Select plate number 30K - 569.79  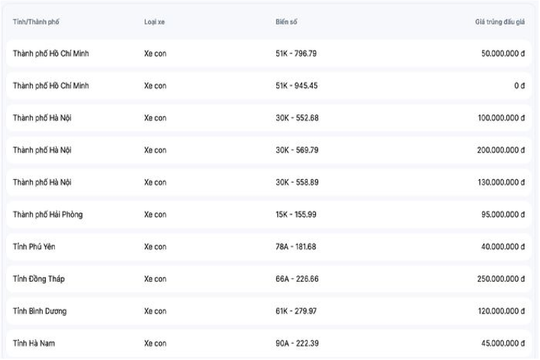tap(297, 150)
